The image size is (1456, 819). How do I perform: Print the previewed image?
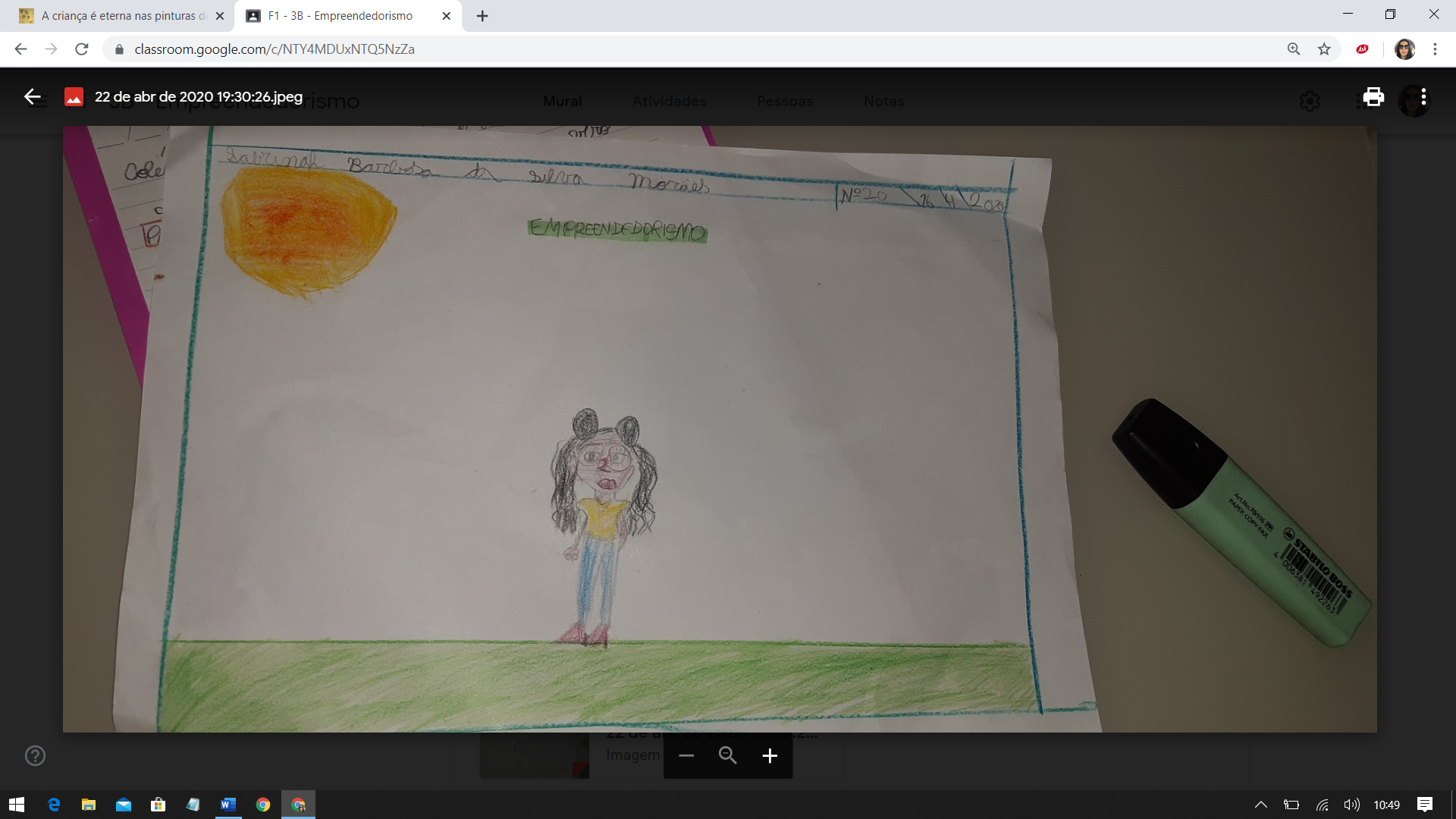pyautogui.click(x=1373, y=97)
